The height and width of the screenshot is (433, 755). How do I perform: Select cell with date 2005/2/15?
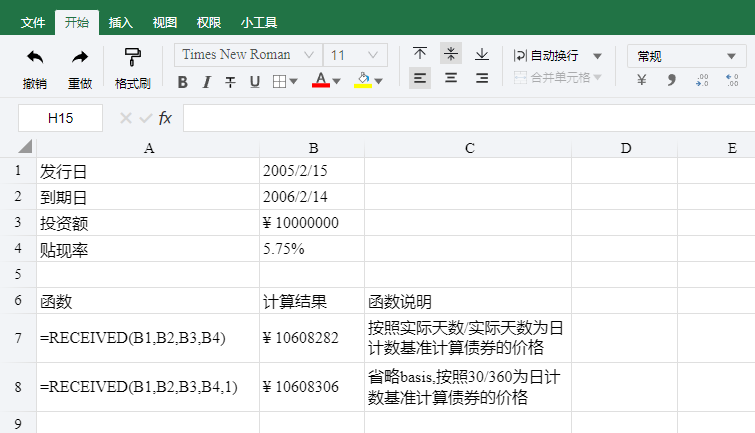tap(312, 171)
